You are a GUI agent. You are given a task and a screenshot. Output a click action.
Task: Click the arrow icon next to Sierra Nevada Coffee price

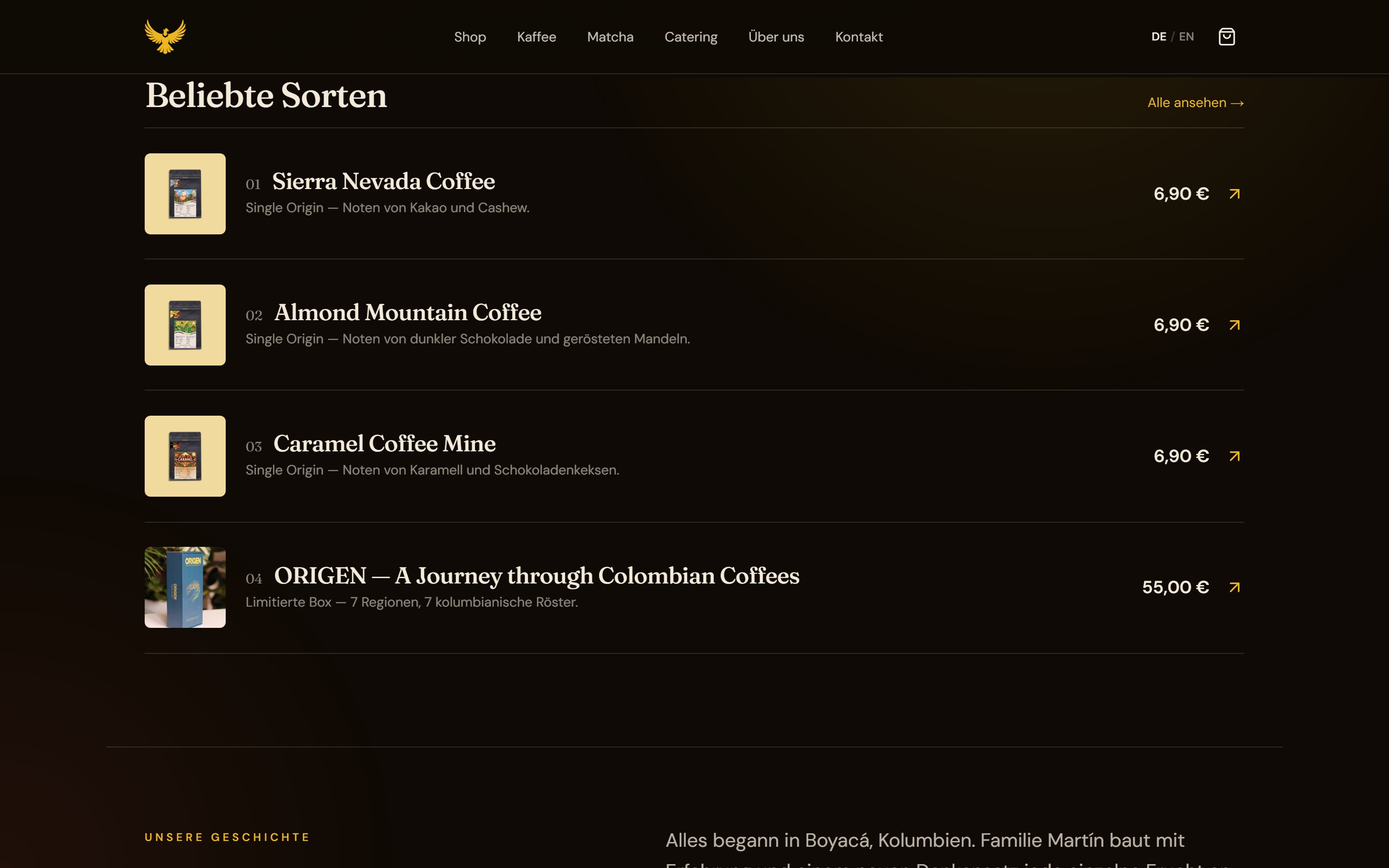pyautogui.click(x=1235, y=194)
